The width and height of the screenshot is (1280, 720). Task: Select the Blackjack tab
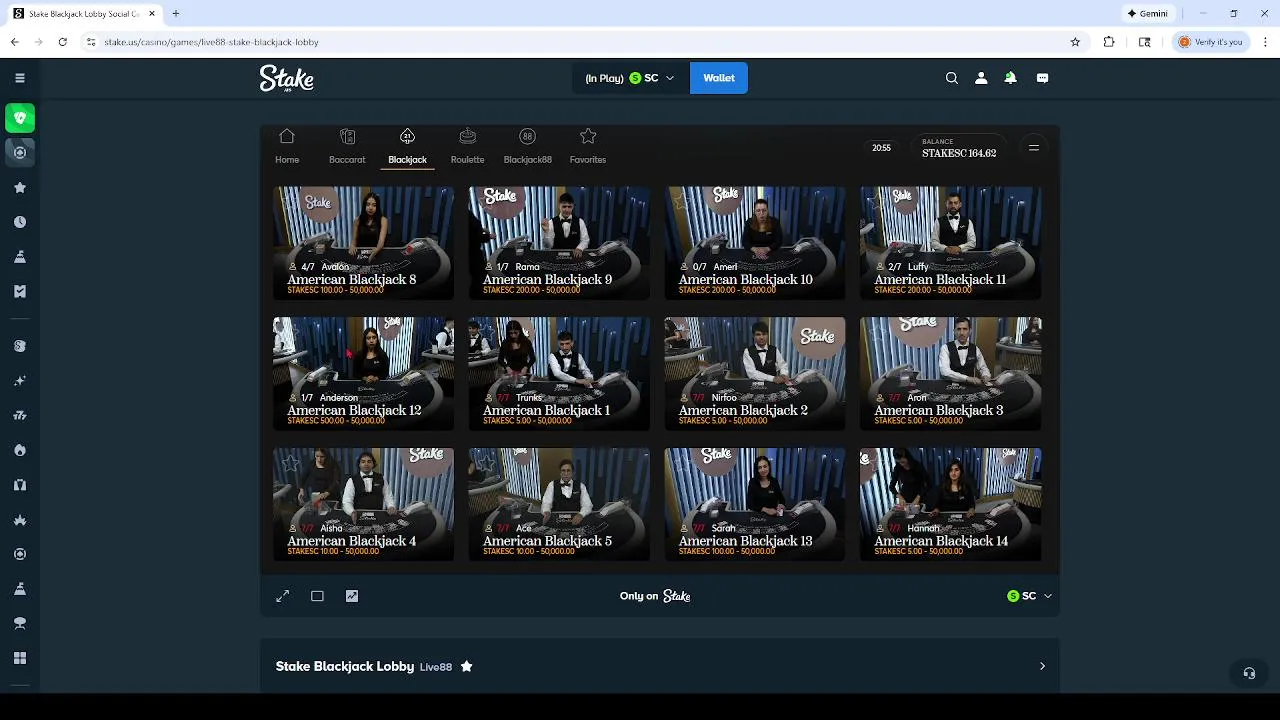(x=407, y=146)
